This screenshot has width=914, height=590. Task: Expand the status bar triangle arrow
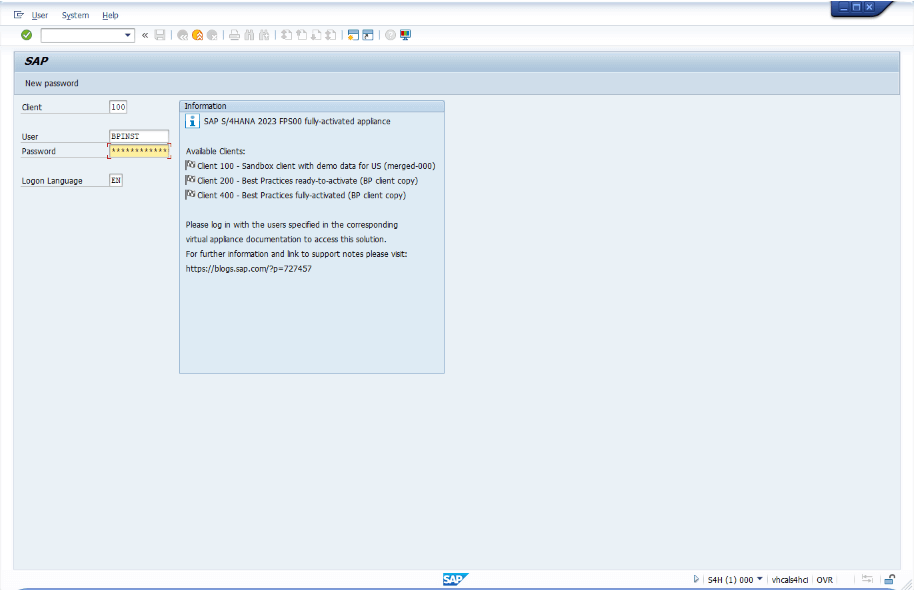(x=696, y=579)
